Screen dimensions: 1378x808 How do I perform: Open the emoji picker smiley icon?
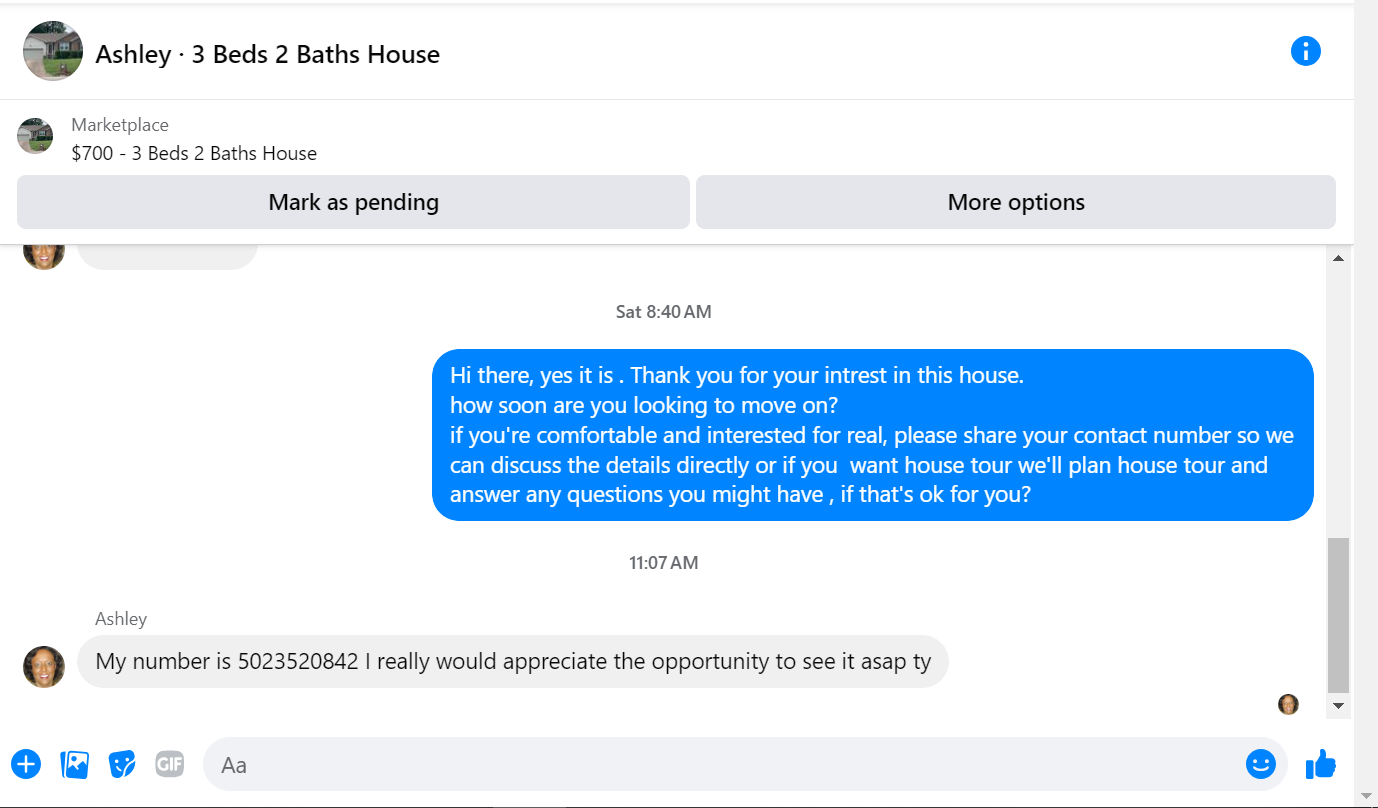point(1261,765)
